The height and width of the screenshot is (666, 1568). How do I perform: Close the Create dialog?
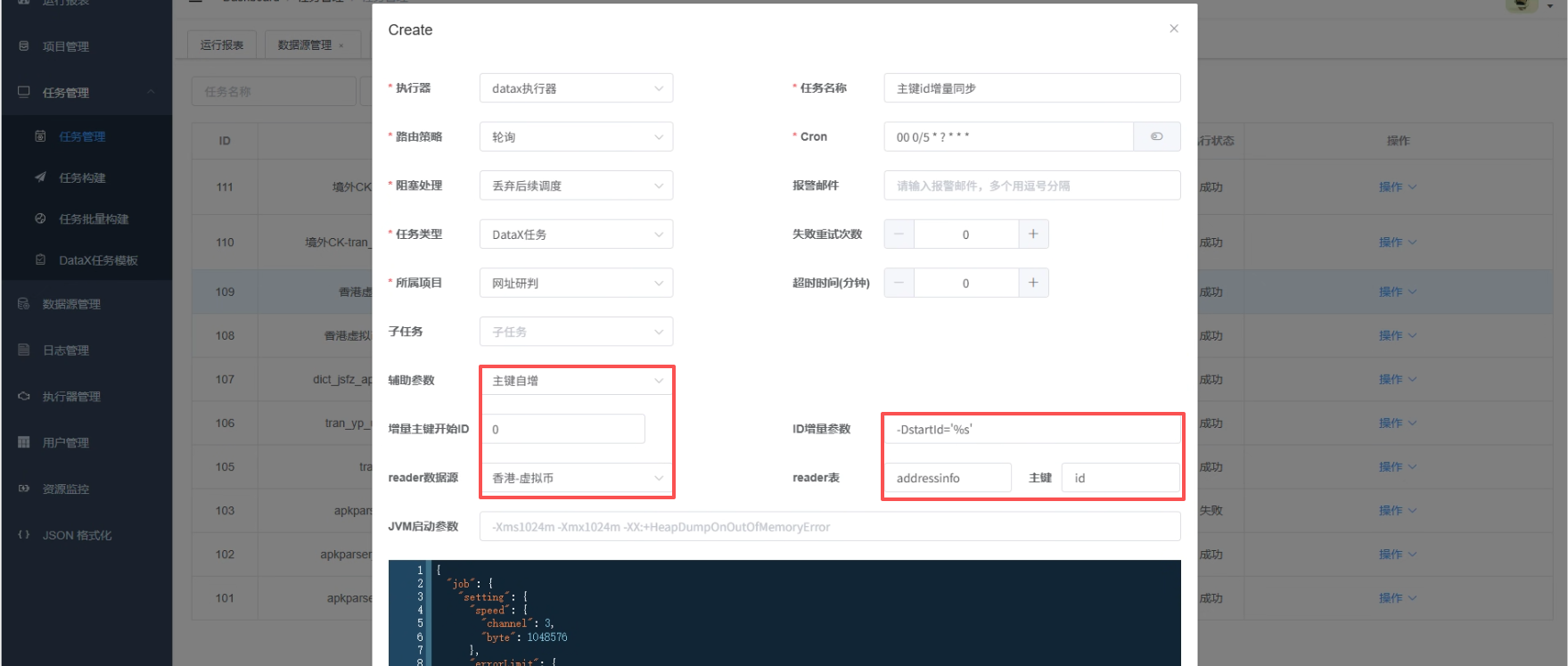point(1173,29)
